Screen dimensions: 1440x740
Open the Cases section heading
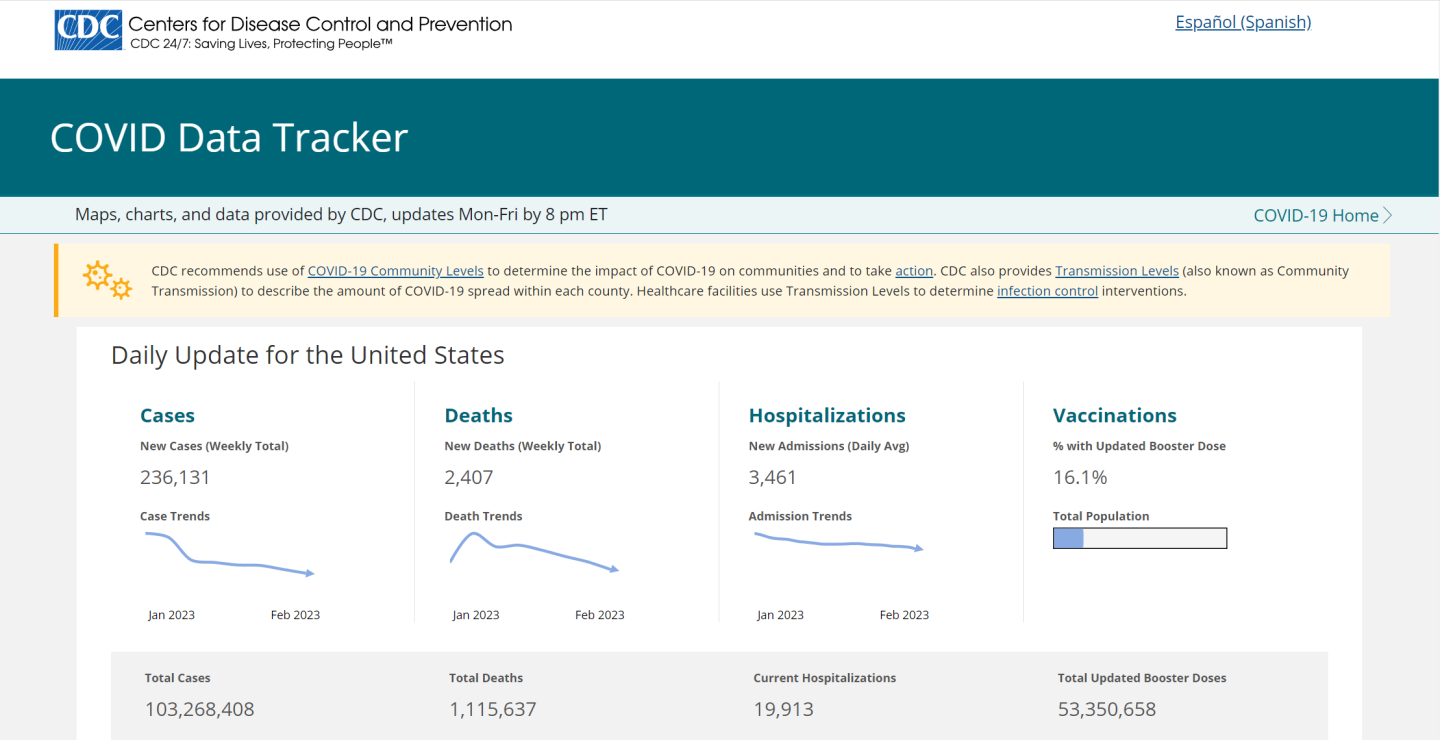(x=167, y=416)
